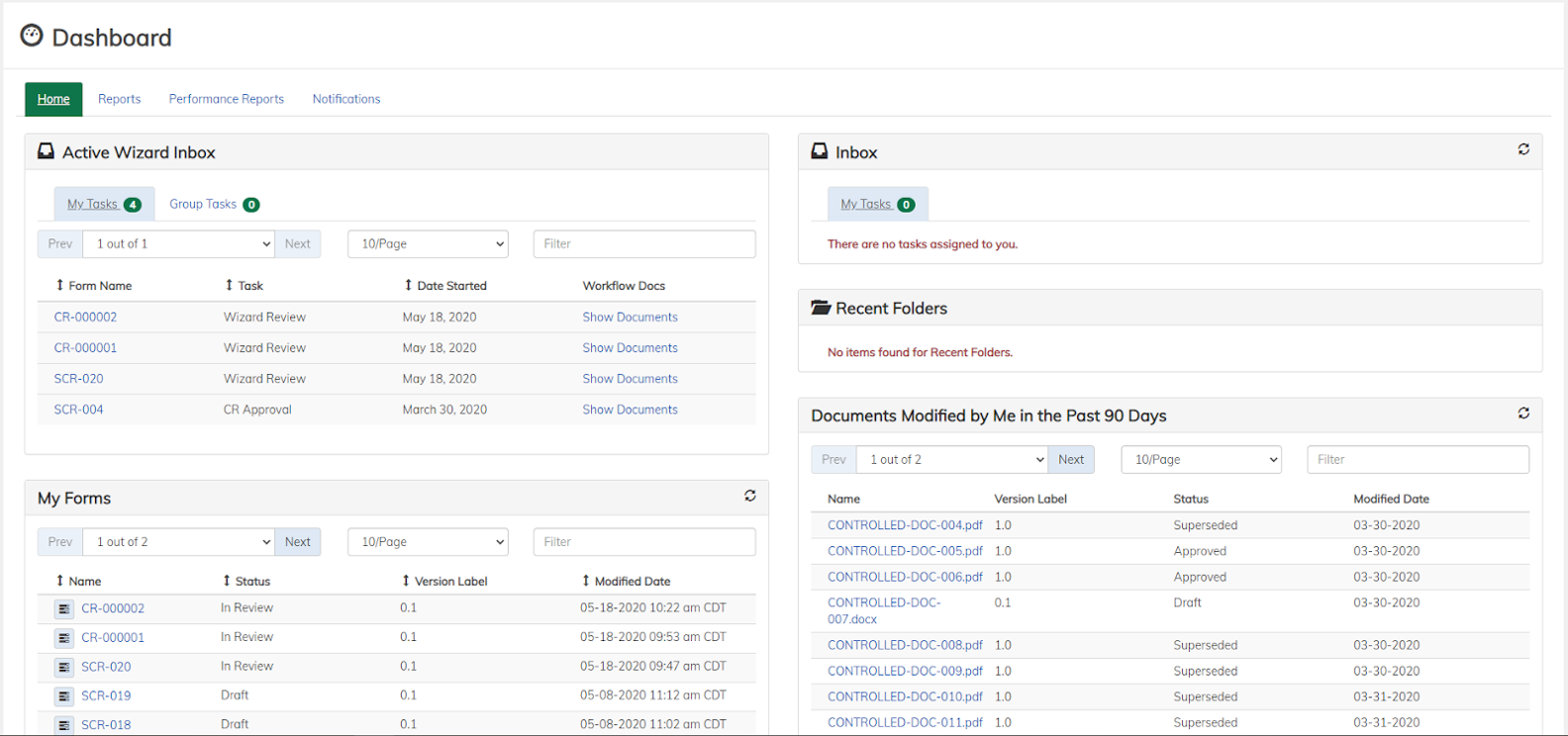Sort My Forms by Modified Date
Screen dimensions: 1568x736
tap(626, 582)
